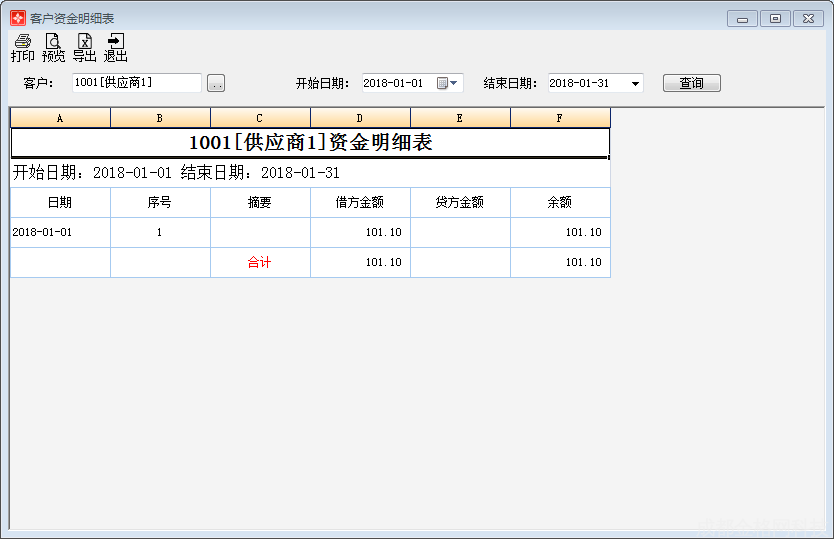The width and height of the screenshot is (834, 539).
Task: Click the red 合计 total cell
Action: click(x=260, y=262)
